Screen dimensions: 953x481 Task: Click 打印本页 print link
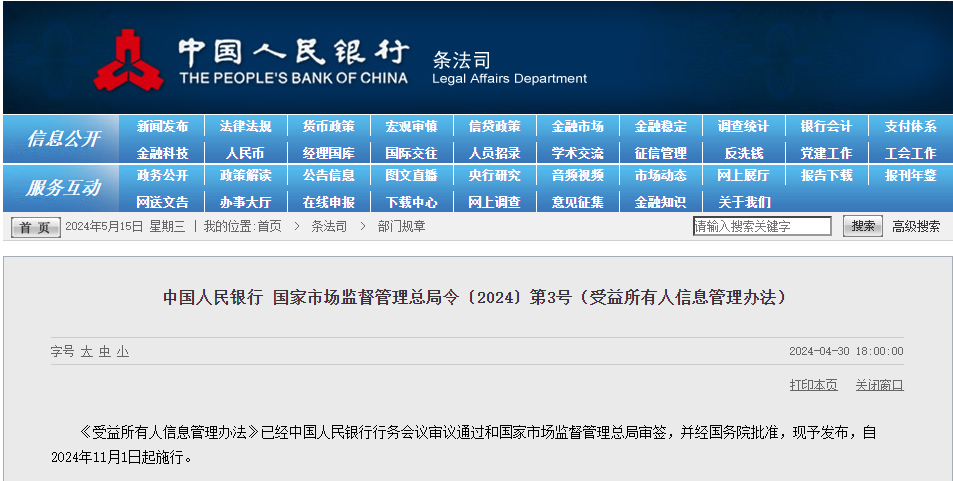coord(813,385)
